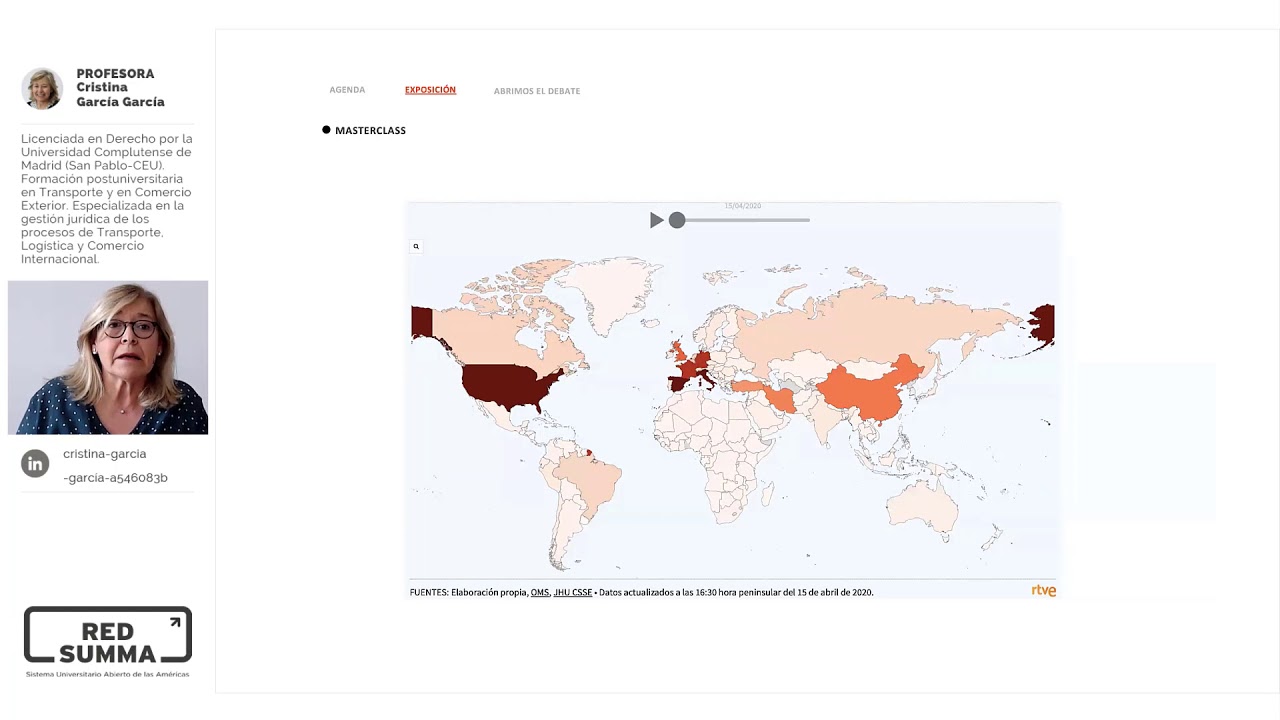Click the black MASTERCLASS bullet dot
Viewport: 1280px width, 720px height.
pos(326,130)
